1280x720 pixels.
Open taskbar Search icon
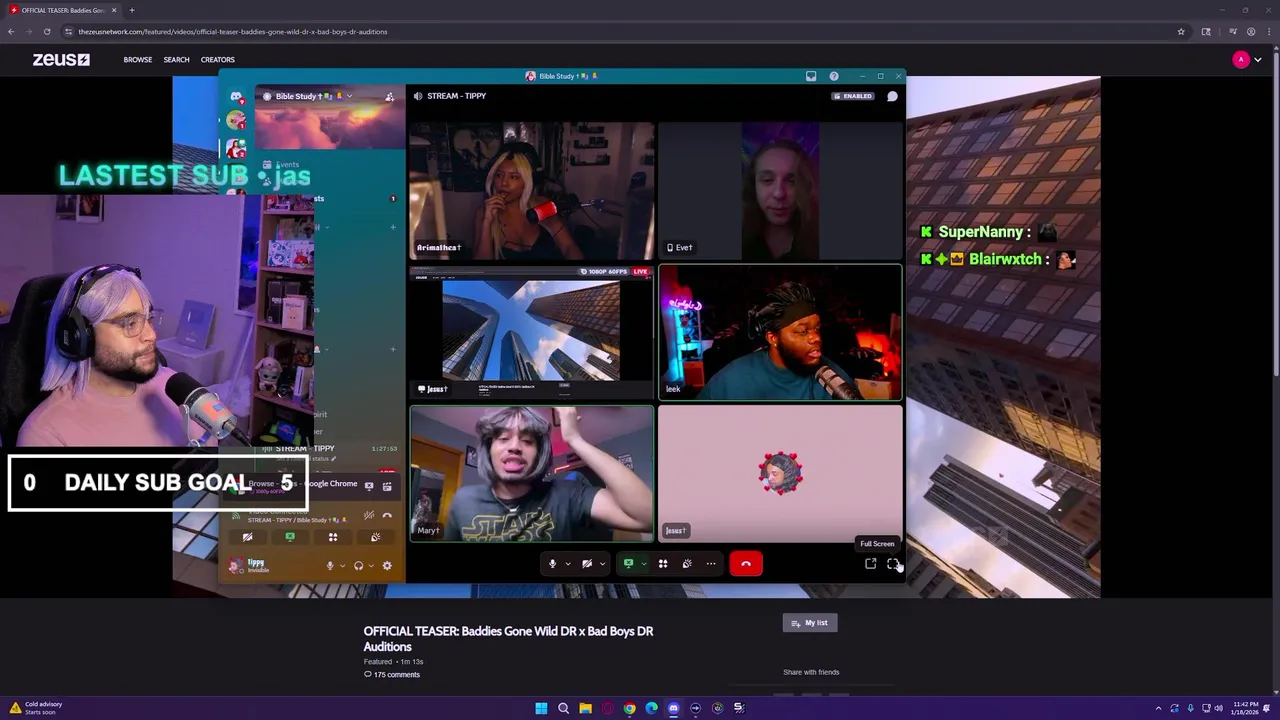[563, 708]
